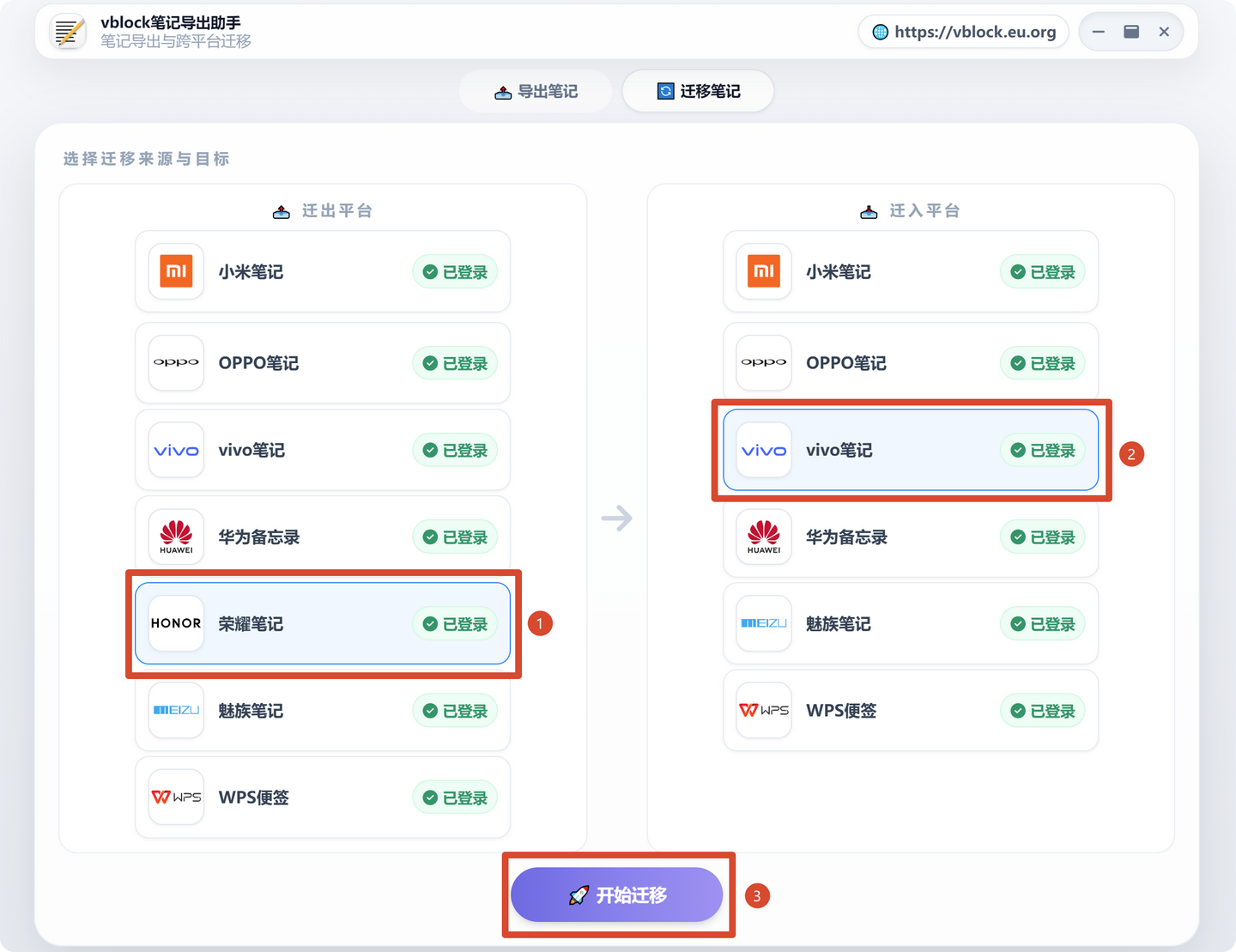
Task: Click Xiaomi logo in 迁出平台 list
Action: tap(176, 272)
